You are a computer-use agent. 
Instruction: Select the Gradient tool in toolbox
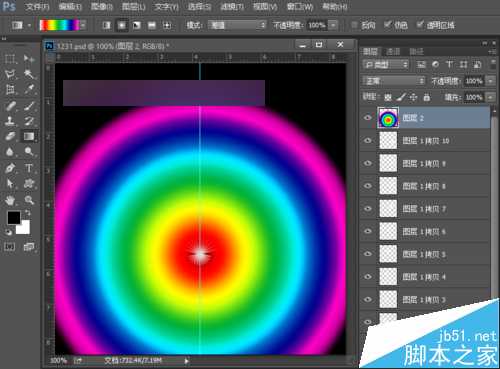click(x=29, y=136)
